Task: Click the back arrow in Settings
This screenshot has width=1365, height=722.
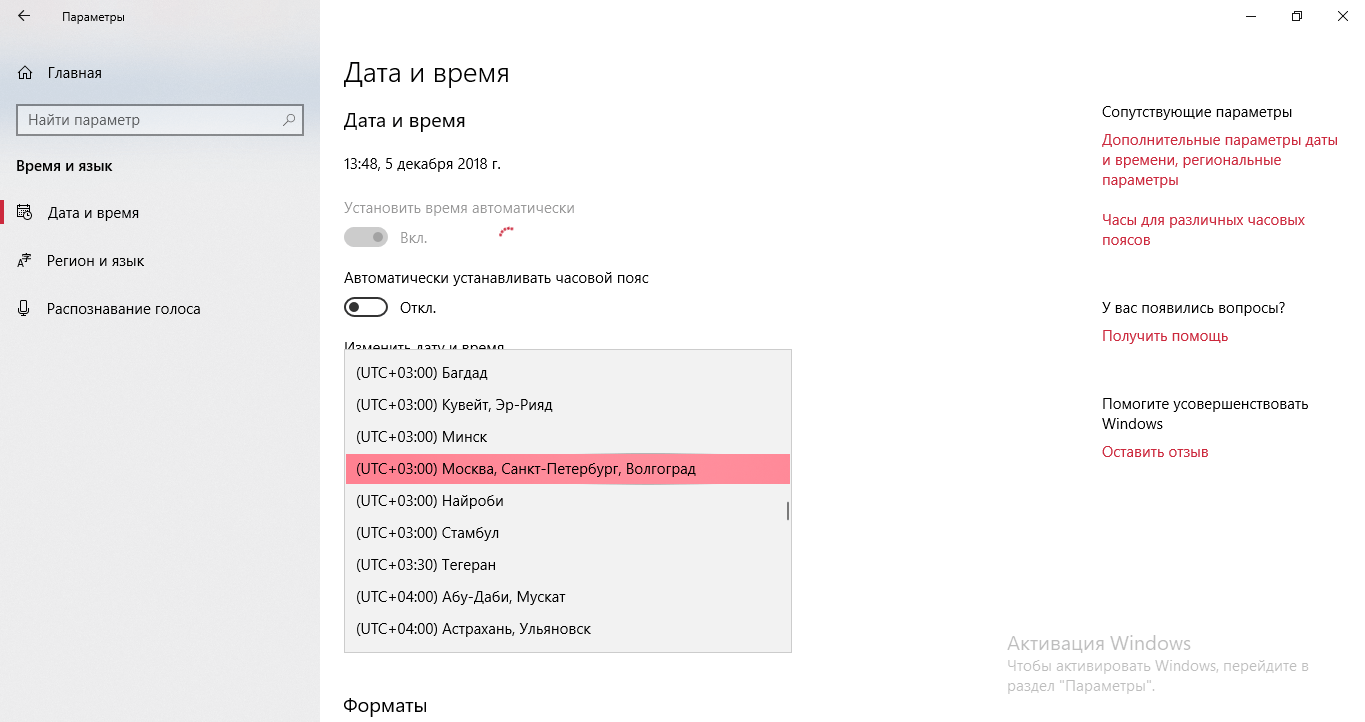Action: pyautogui.click(x=24, y=17)
